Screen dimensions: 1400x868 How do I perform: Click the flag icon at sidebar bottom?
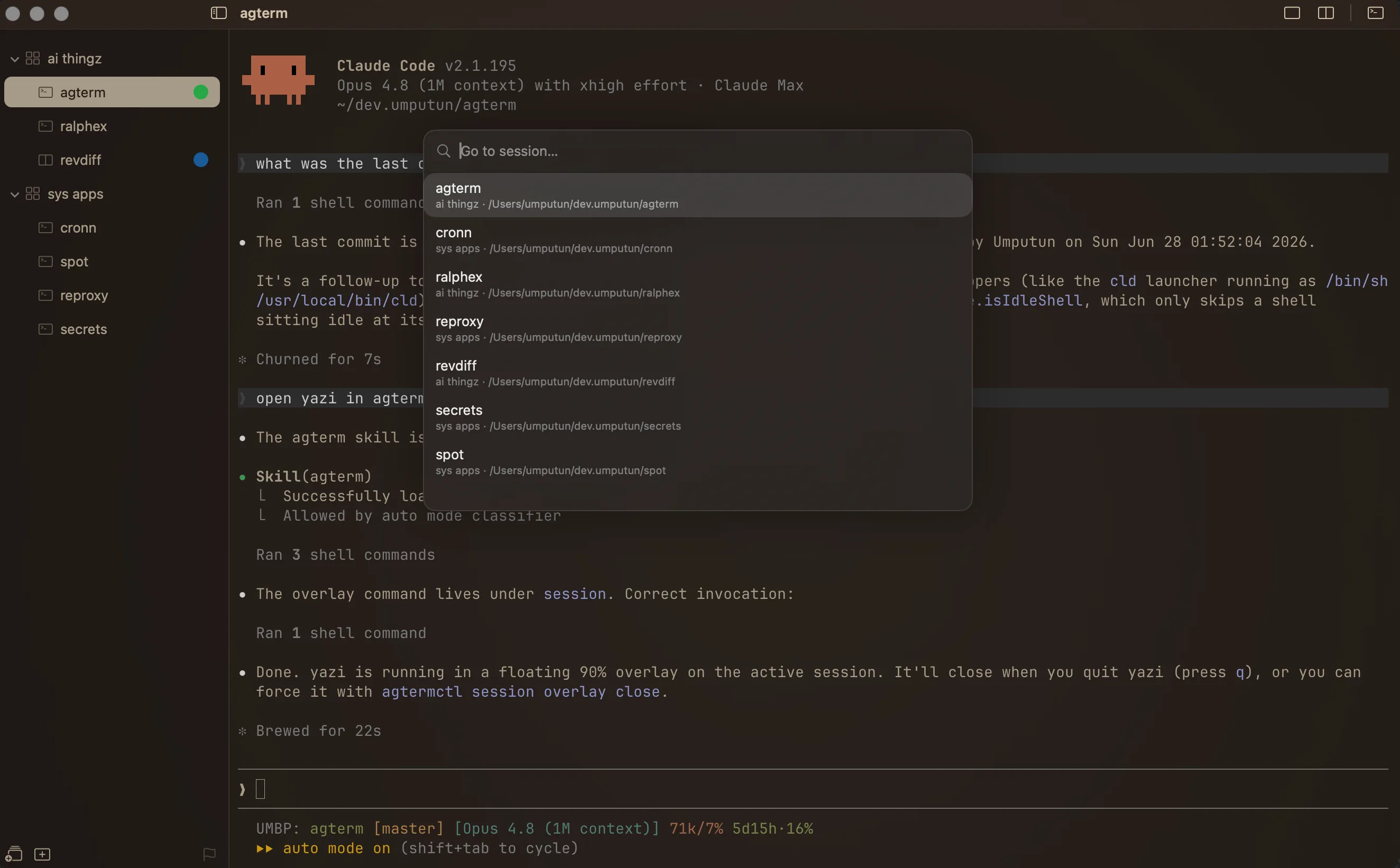click(x=209, y=854)
